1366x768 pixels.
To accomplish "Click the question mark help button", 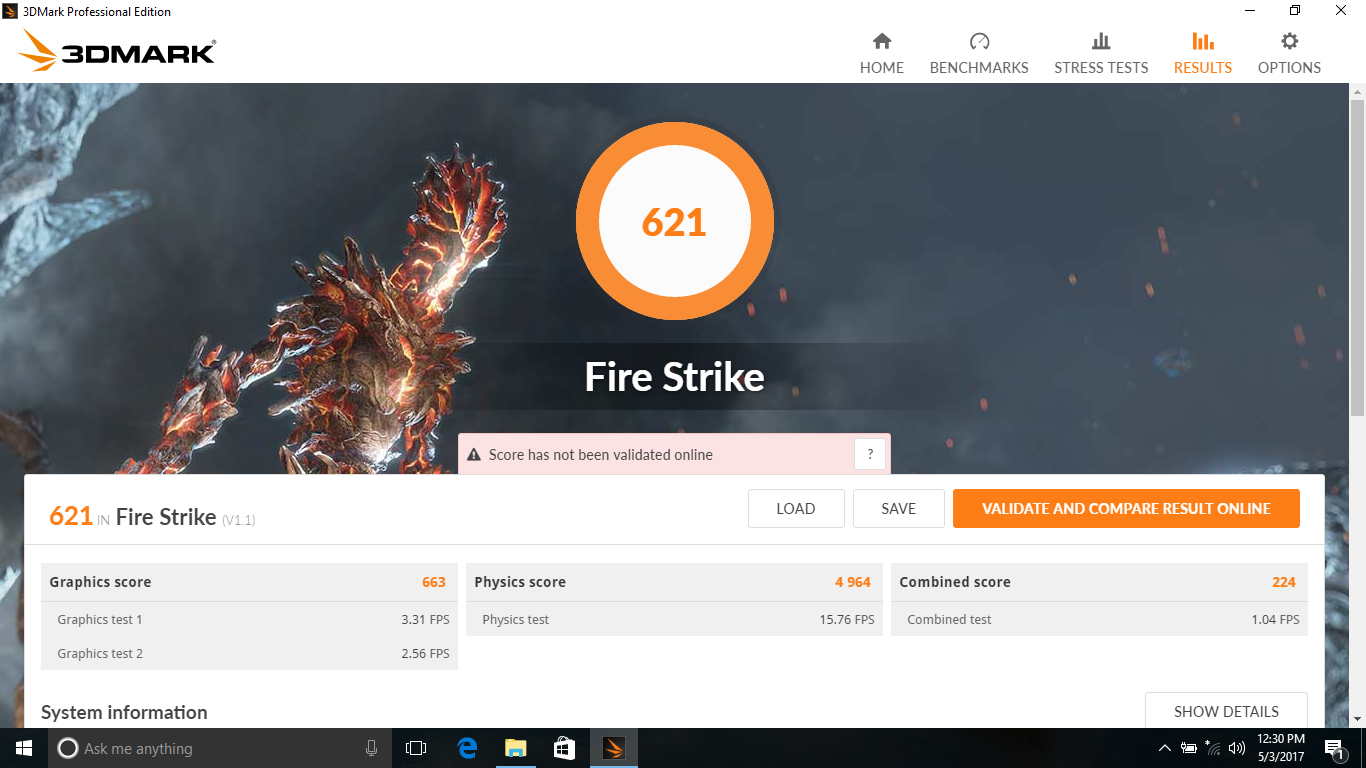I will coord(870,454).
